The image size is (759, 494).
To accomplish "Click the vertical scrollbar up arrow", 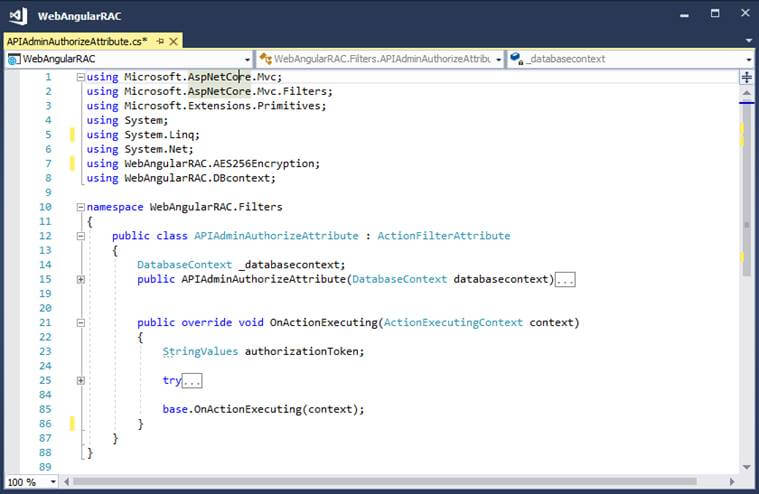I will point(746,92).
